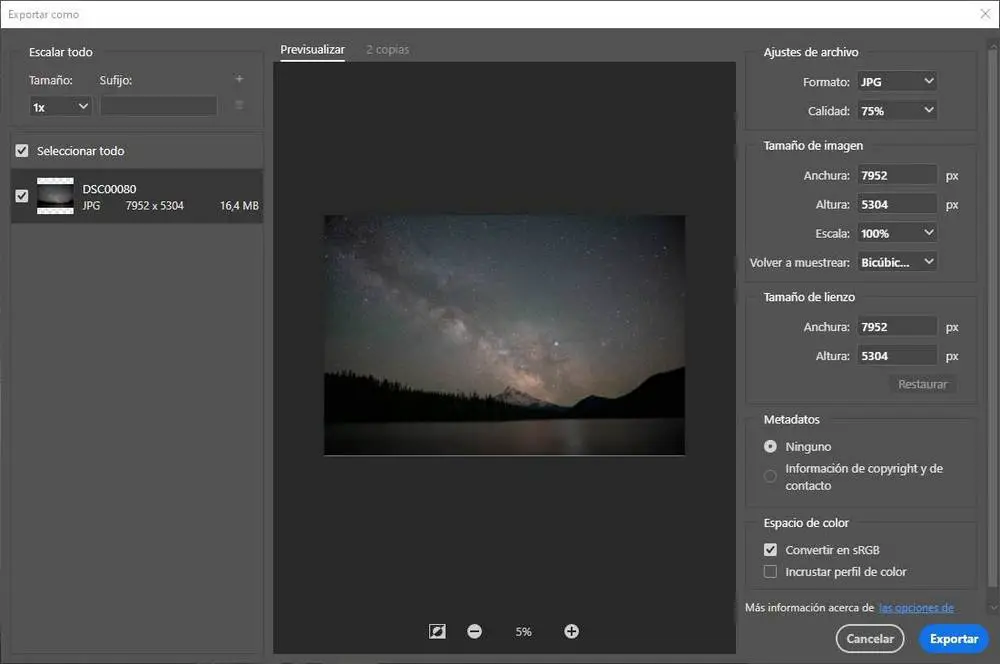Click the Anchura field under Tamaño de imagen

click(897, 175)
